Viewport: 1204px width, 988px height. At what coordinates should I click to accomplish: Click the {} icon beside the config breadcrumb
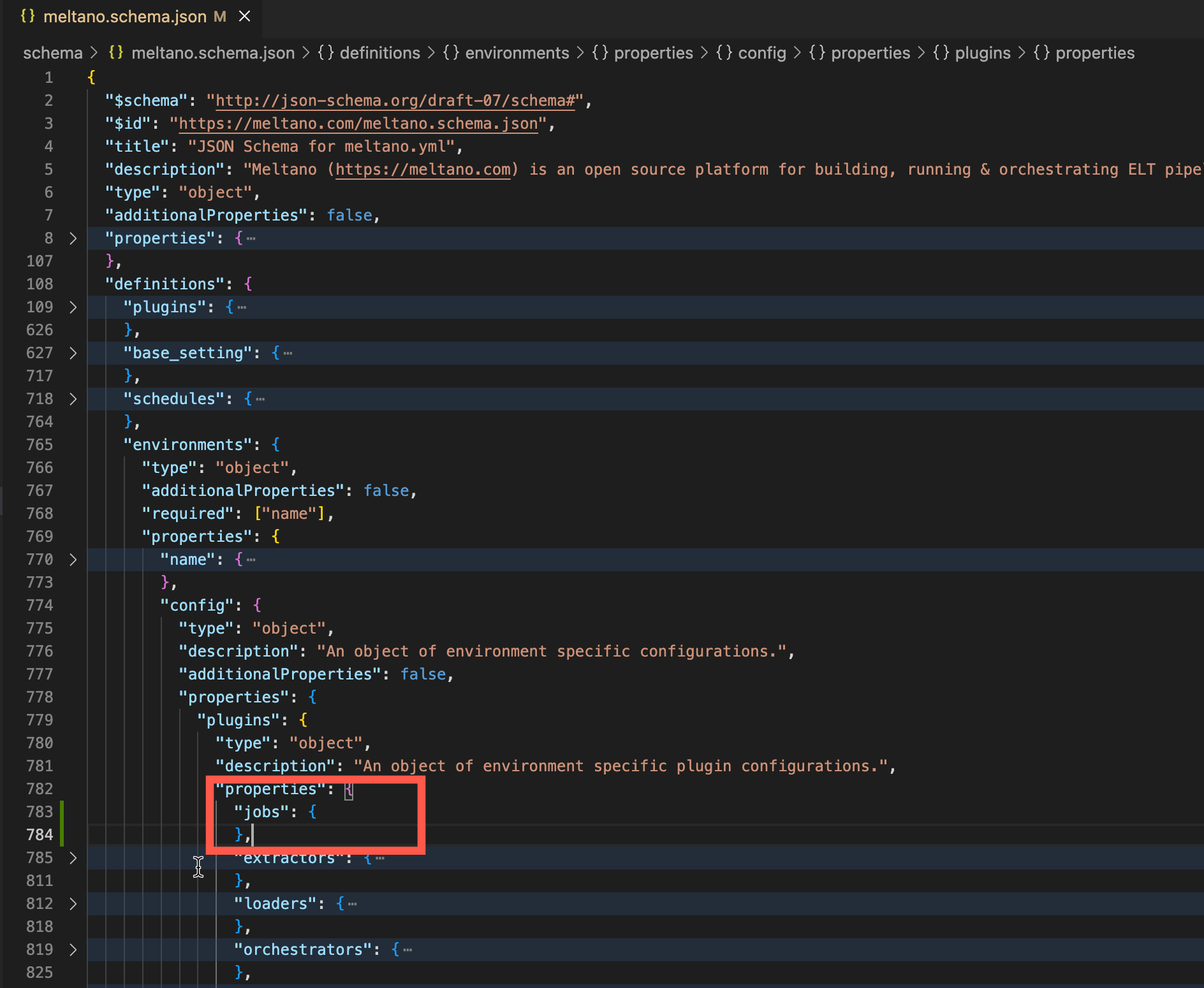pos(725,53)
